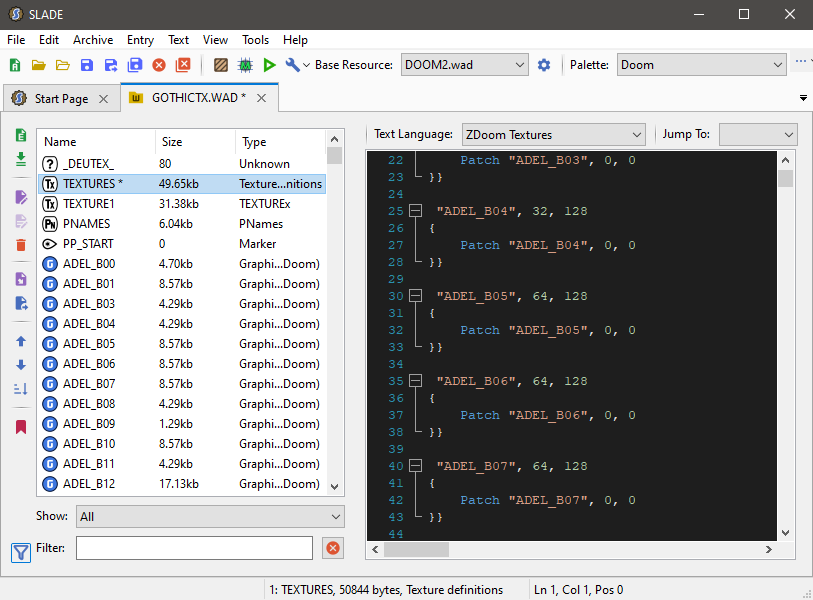This screenshot has width=813, height=600.
Task: Open the Text Language dropdown
Action: (553, 134)
